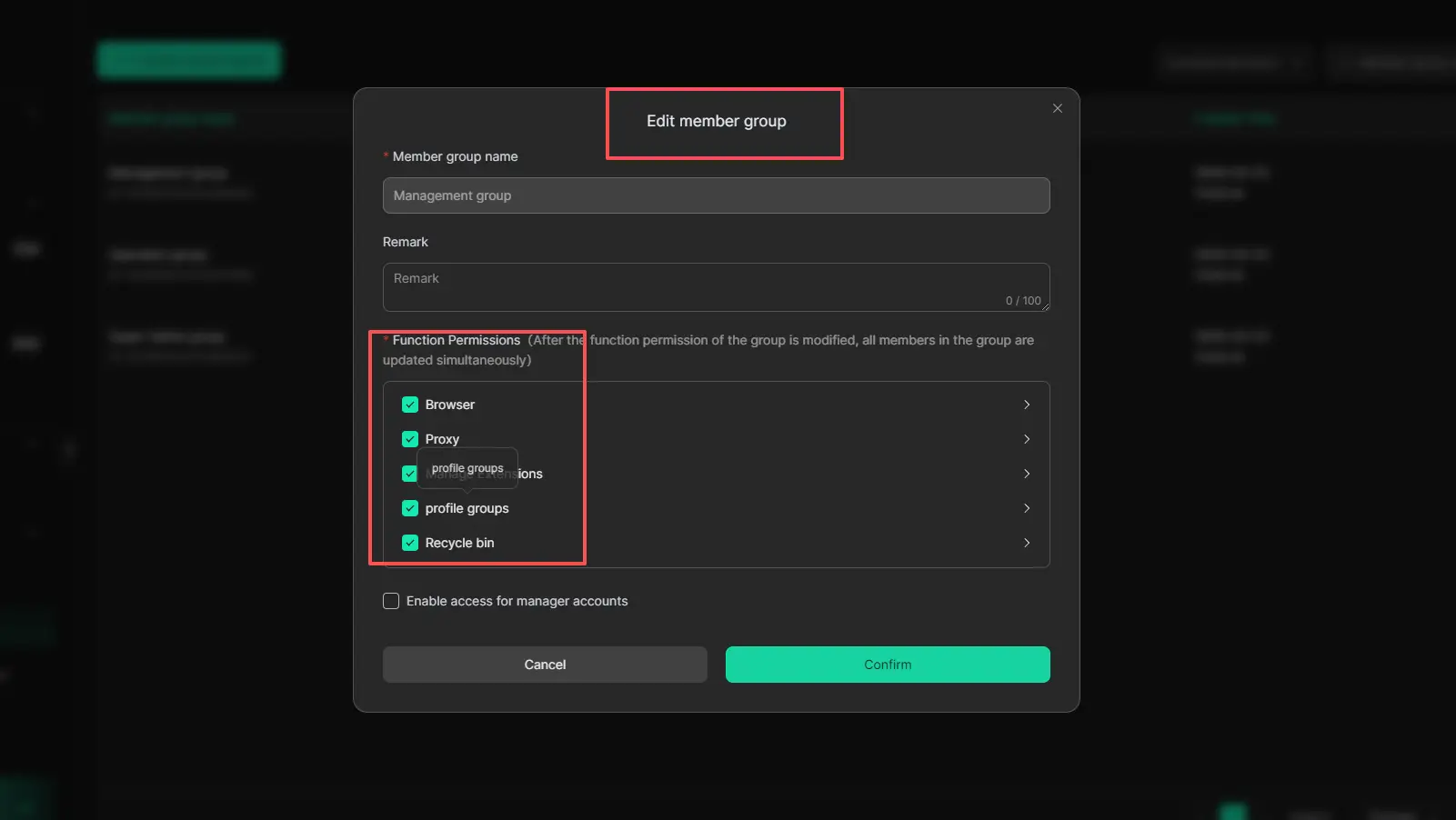
Task: Click the green Confirm button
Action: (x=887, y=665)
